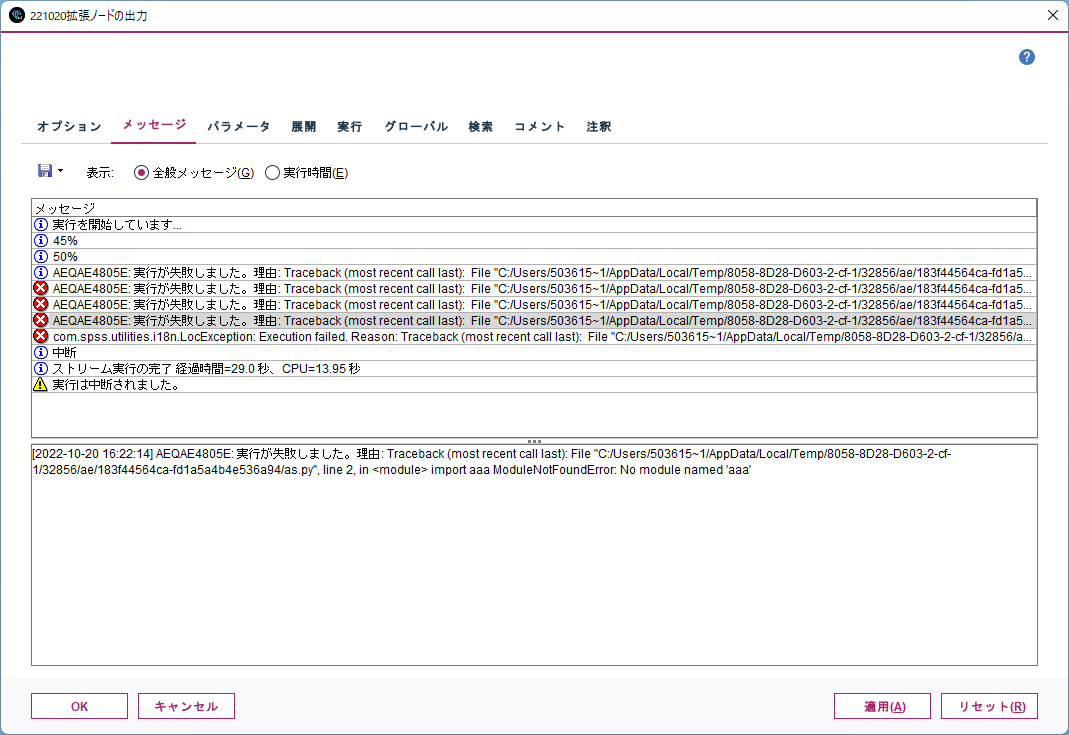Screen dimensions: 1069x735
Task: Open the グローバル tab
Action: coord(416,127)
